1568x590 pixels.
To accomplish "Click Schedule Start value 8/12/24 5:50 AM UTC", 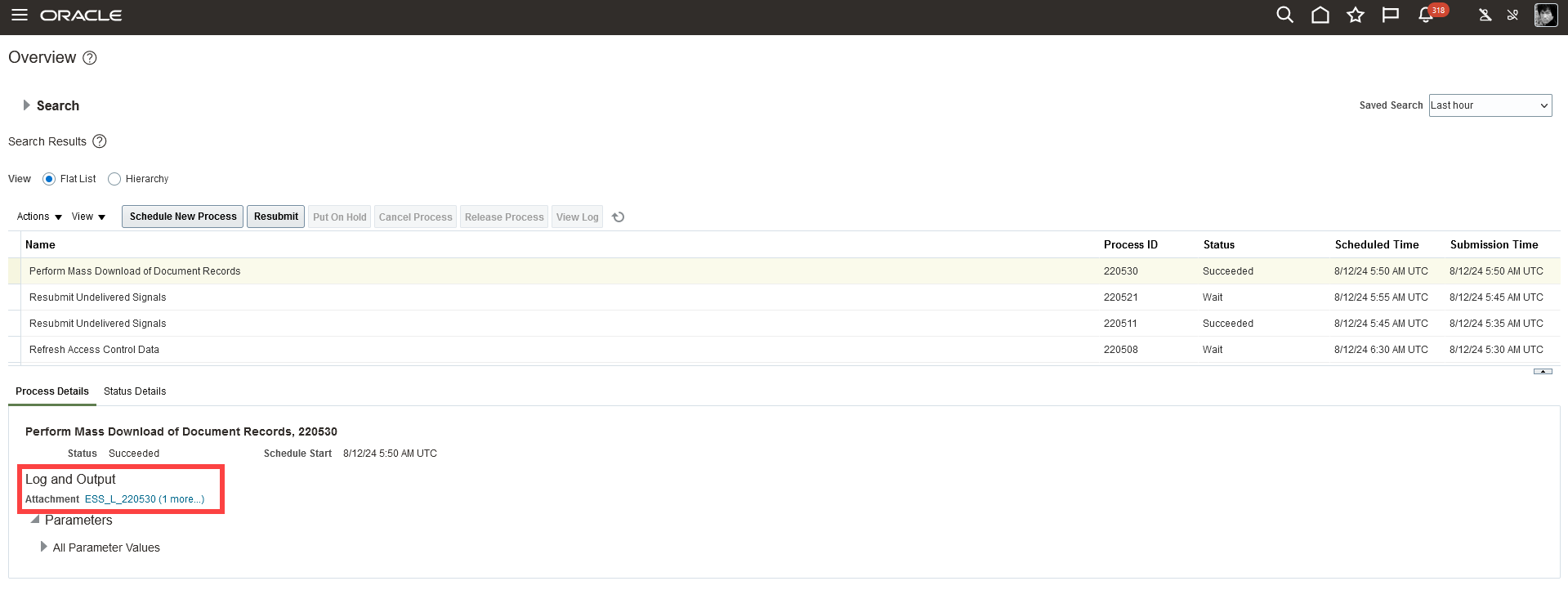I will [x=390, y=454].
